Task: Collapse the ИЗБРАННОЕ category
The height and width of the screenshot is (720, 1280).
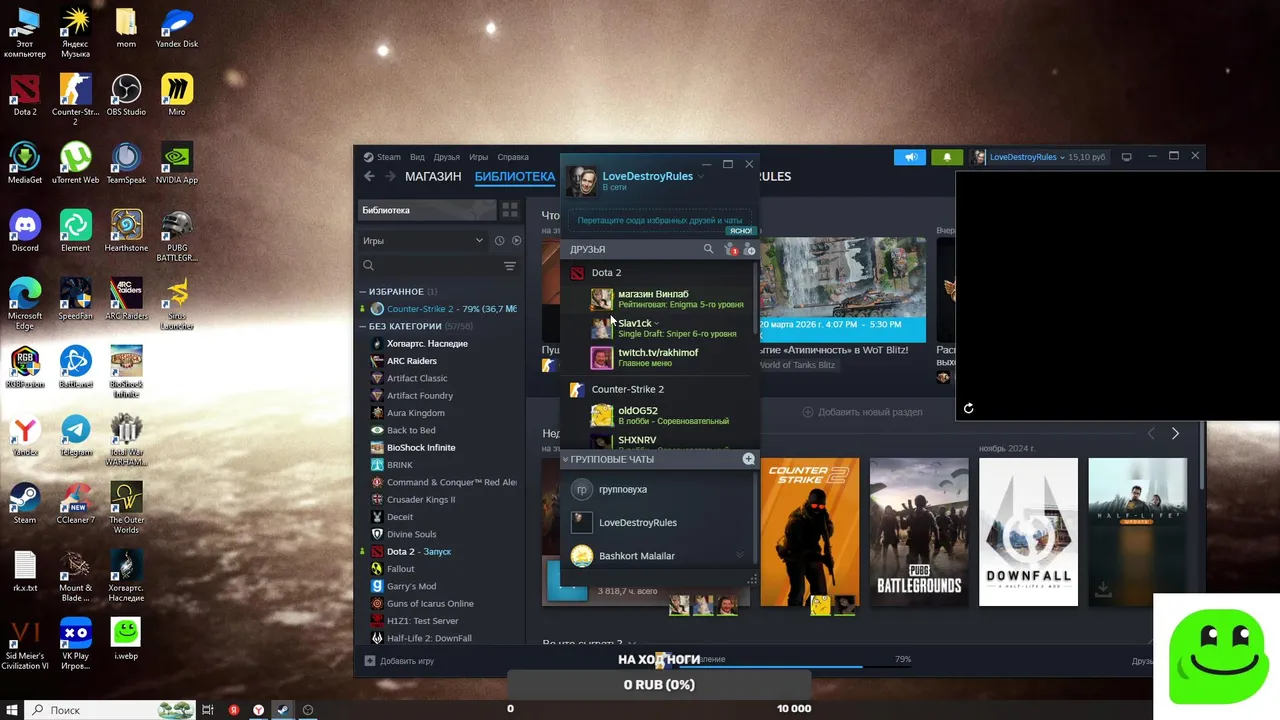Action: pyautogui.click(x=363, y=292)
